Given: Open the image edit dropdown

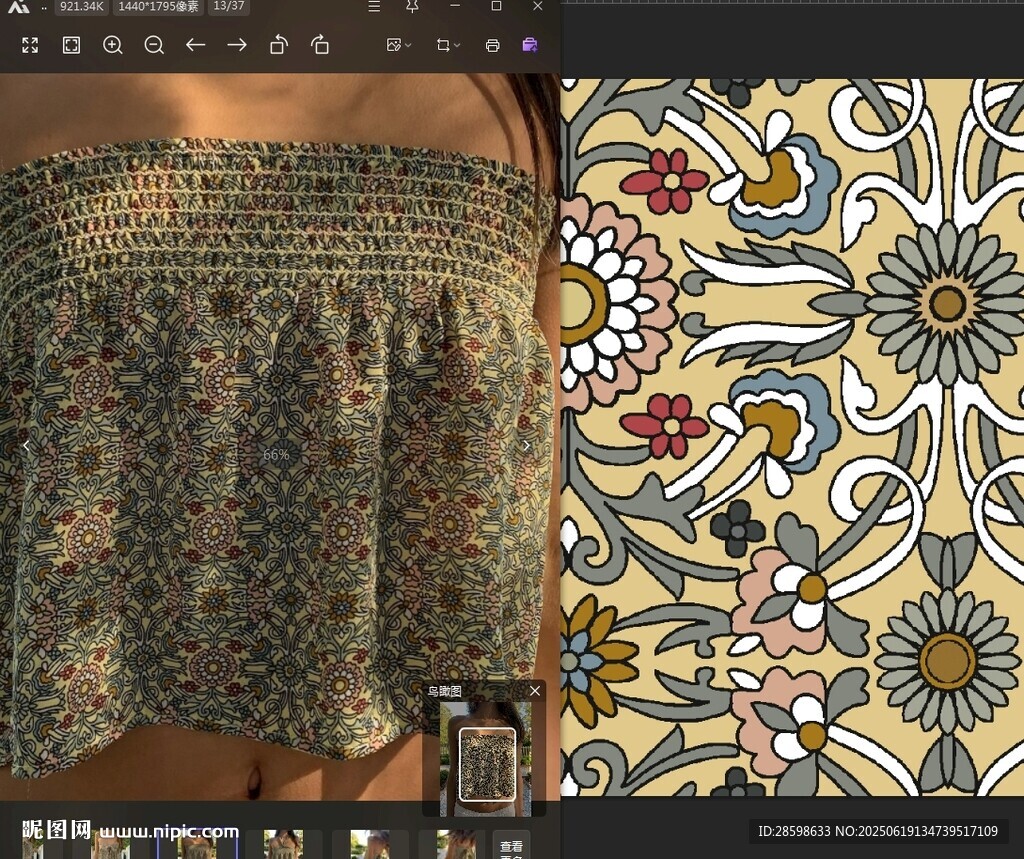Looking at the screenshot, I should pyautogui.click(x=398, y=45).
